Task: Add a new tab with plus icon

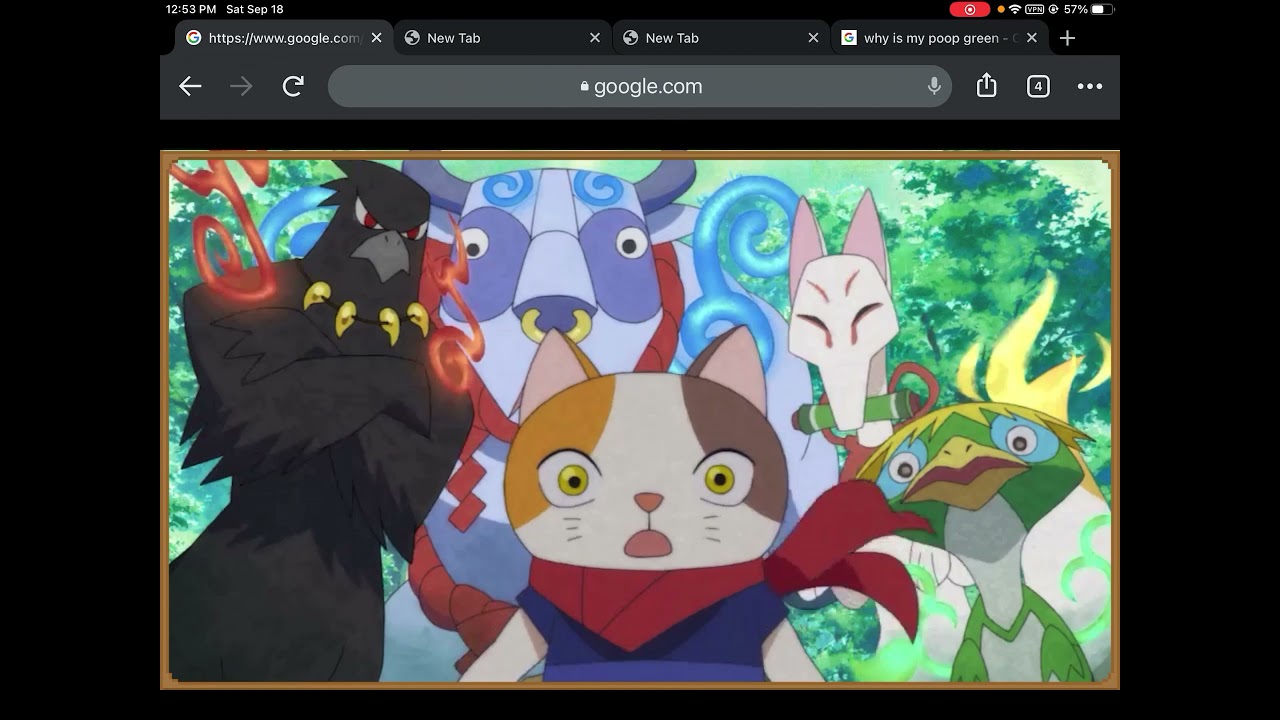Action: coord(1067,38)
